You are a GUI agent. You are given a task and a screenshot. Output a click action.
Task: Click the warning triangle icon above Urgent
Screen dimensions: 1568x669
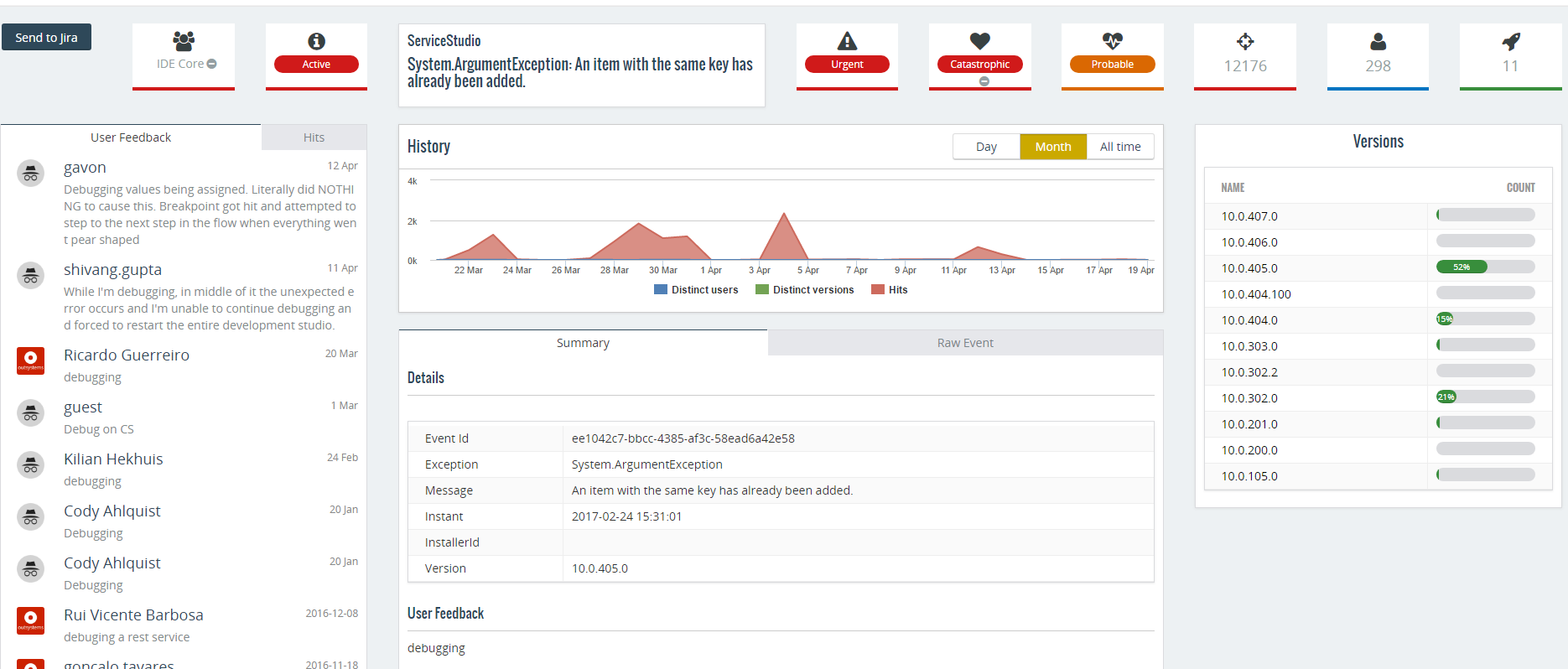tap(847, 41)
